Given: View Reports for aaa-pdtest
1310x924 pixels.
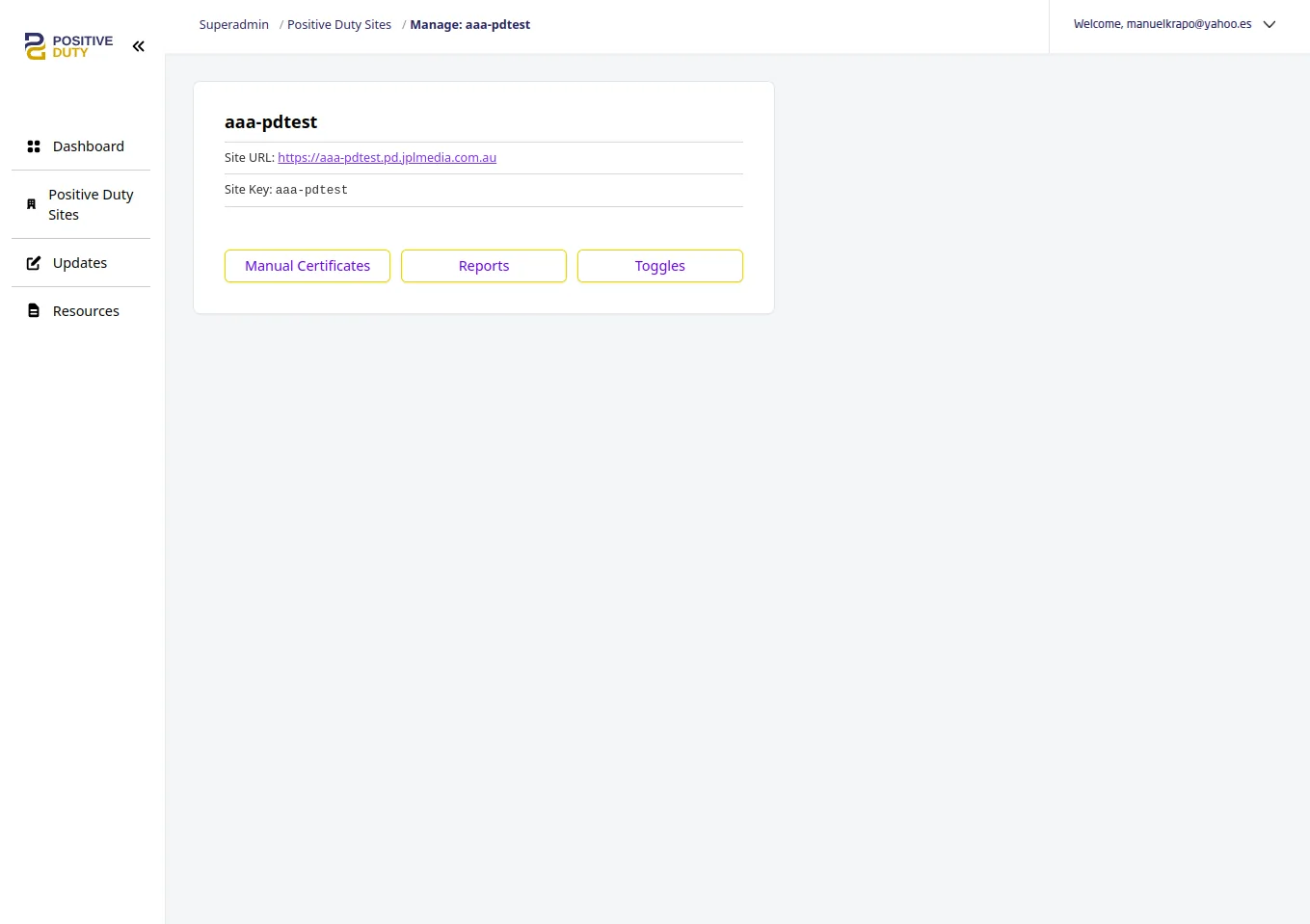Looking at the screenshot, I should (x=483, y=265).
